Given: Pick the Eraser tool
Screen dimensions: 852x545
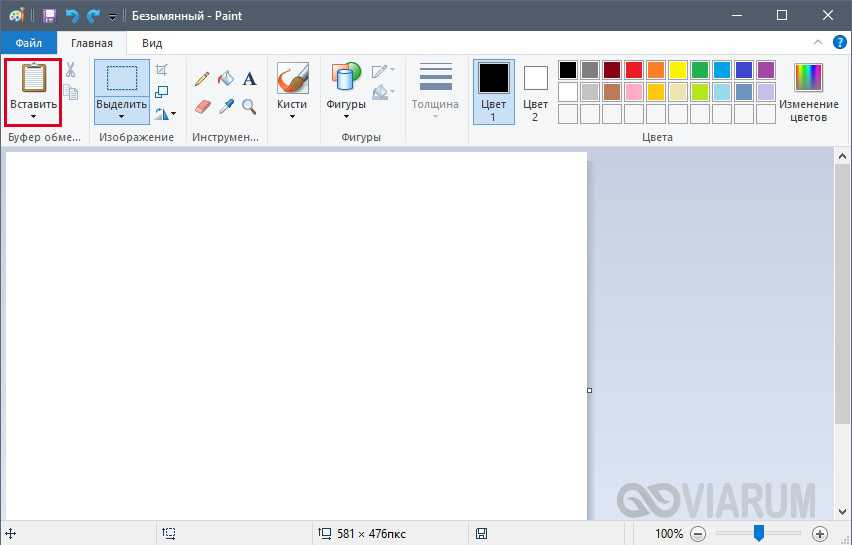Looking at the screenshot, I should click(x=202, y=106).
